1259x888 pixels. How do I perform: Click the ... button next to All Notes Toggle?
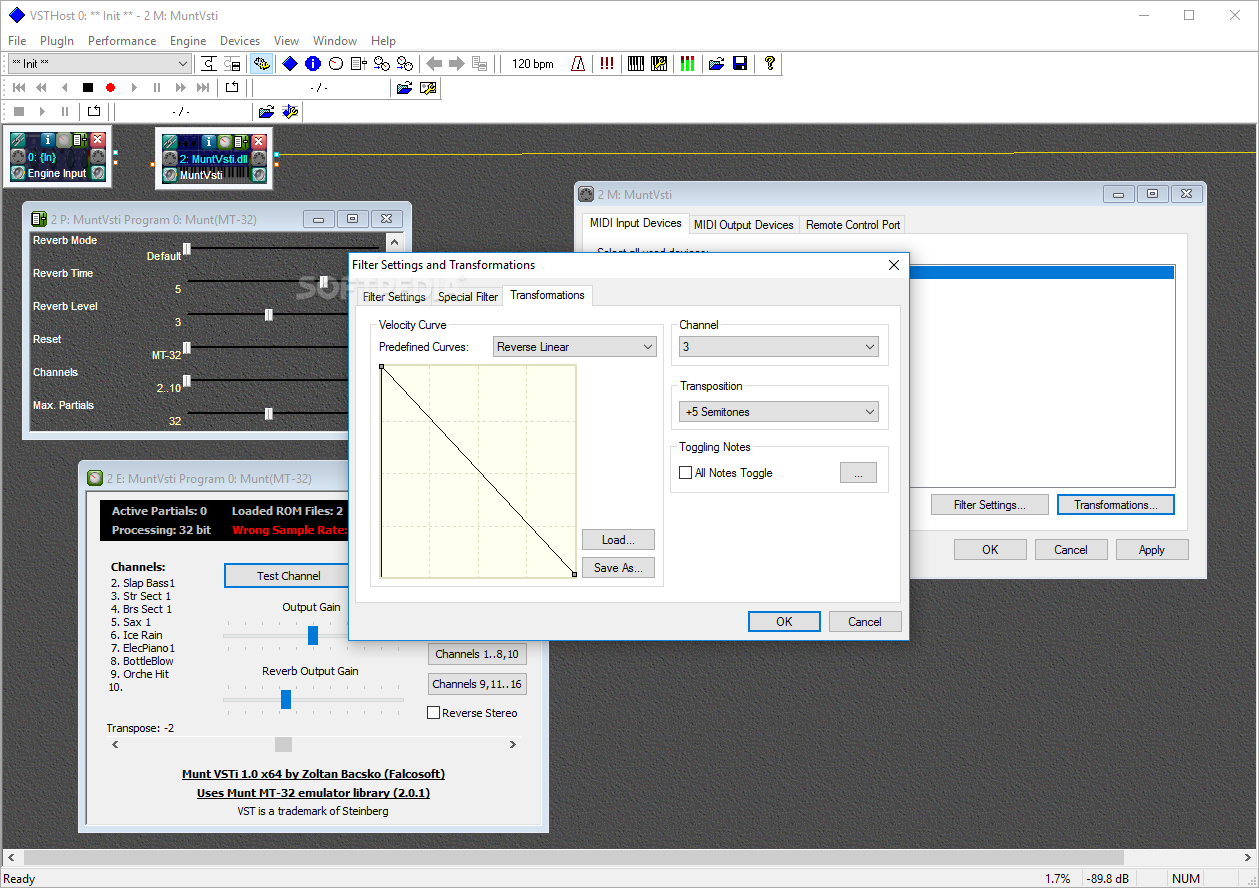(x=858, y=473)
